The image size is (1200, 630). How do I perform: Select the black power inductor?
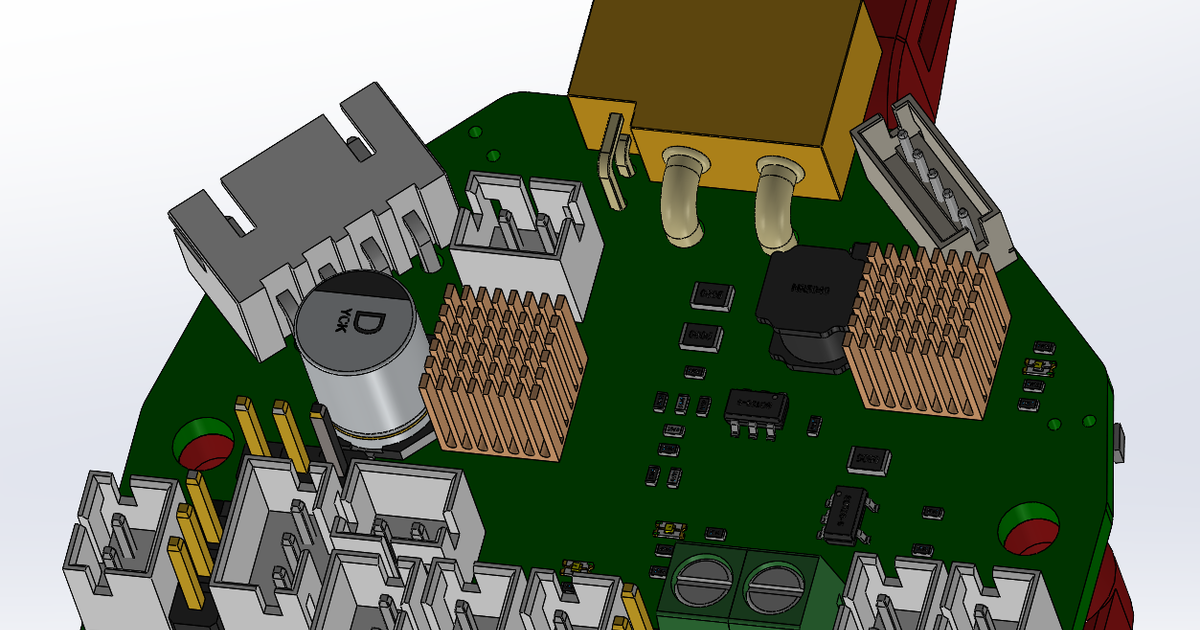[x=808, y=309]
